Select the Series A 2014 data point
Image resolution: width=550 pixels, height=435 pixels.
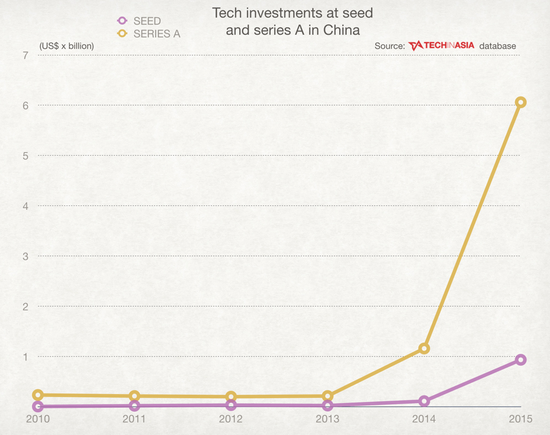tap(424, 349)
